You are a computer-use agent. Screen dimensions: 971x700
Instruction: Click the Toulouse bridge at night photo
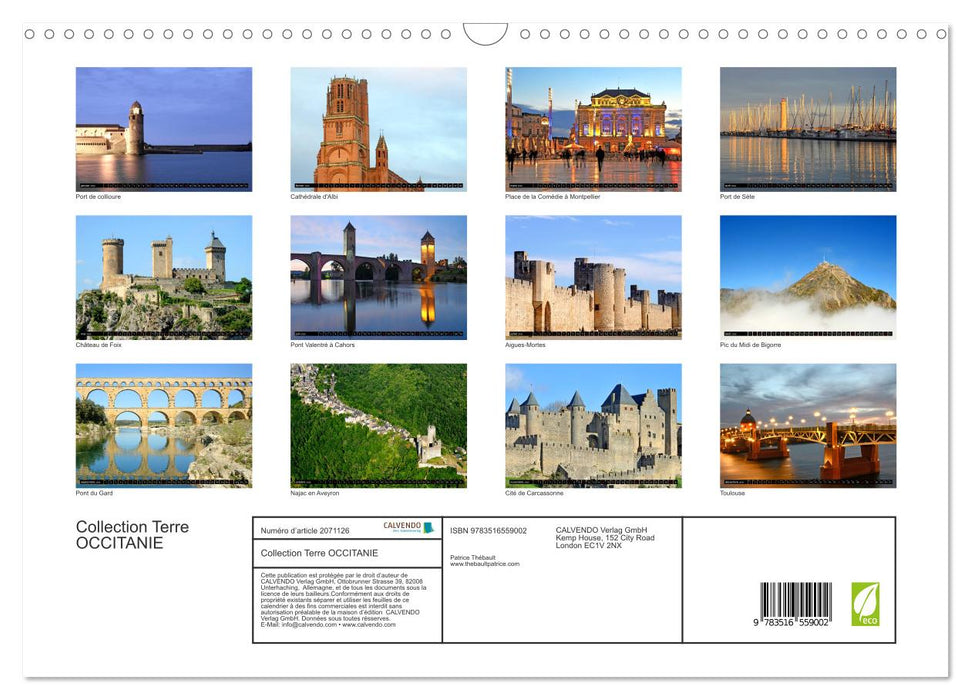[x=808, y=424]
